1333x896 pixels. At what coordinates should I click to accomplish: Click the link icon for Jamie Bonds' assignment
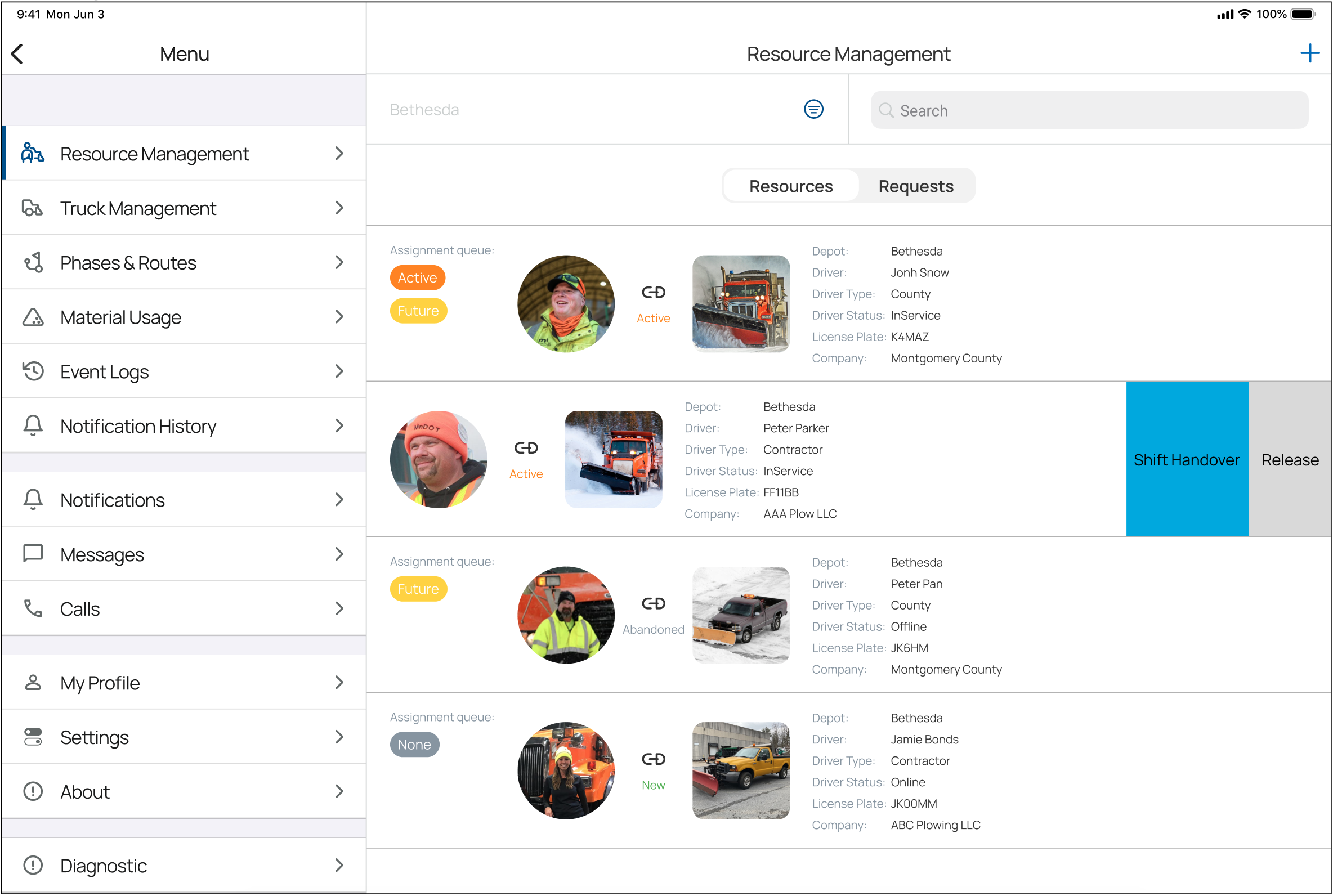click(653, 759)
